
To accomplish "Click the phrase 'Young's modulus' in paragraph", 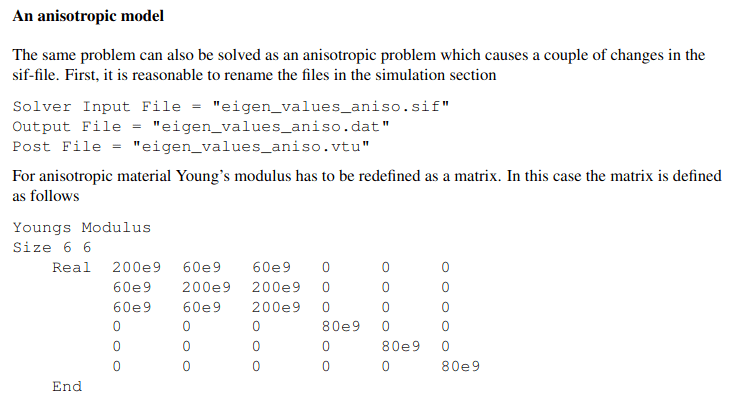I will tap(233, 176).
